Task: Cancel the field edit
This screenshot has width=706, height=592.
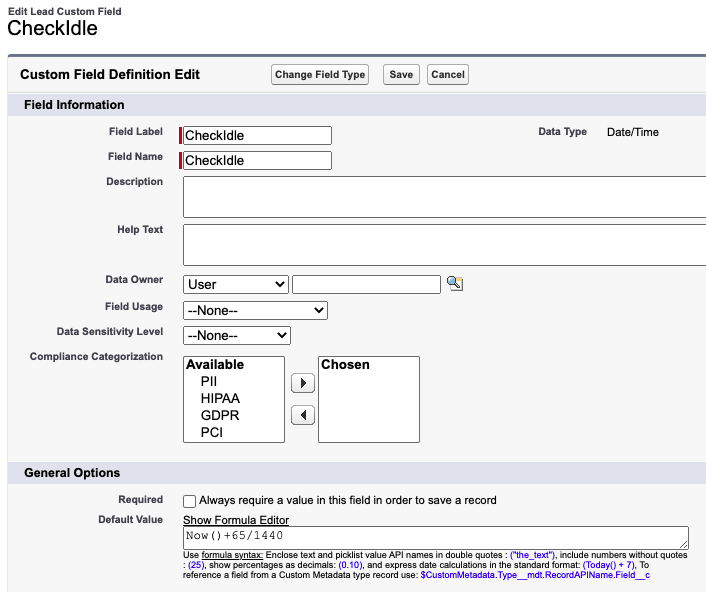Action: 448,74
